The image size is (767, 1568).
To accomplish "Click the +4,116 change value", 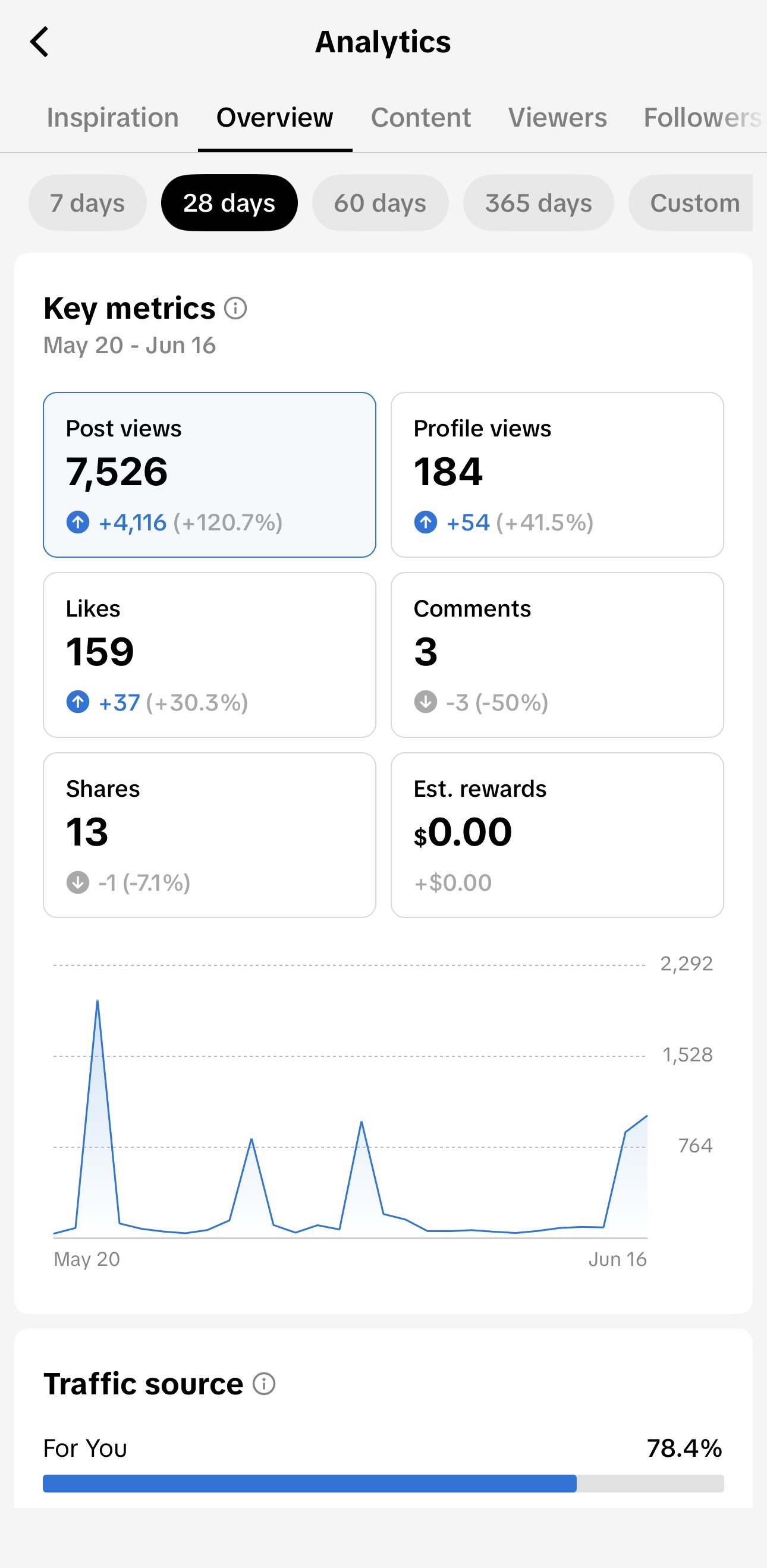I will click(132, 522).
